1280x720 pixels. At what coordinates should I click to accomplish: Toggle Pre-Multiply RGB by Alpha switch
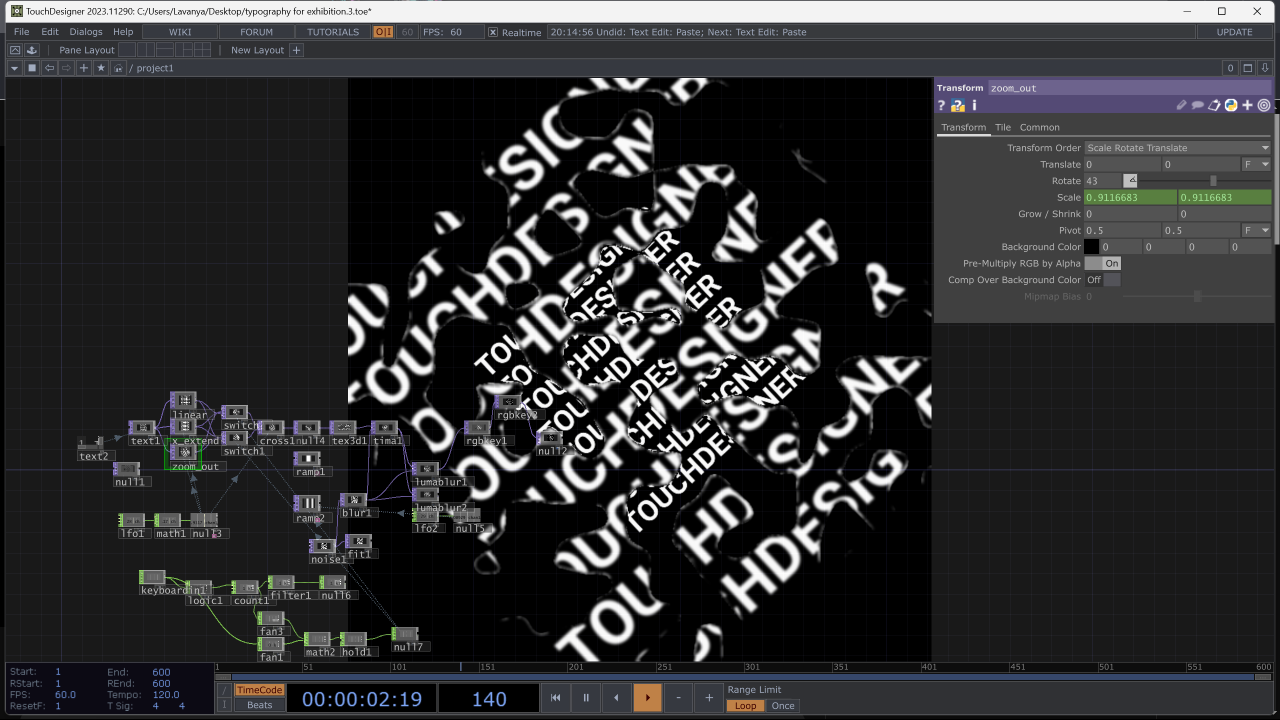[x=1103, y=263]
